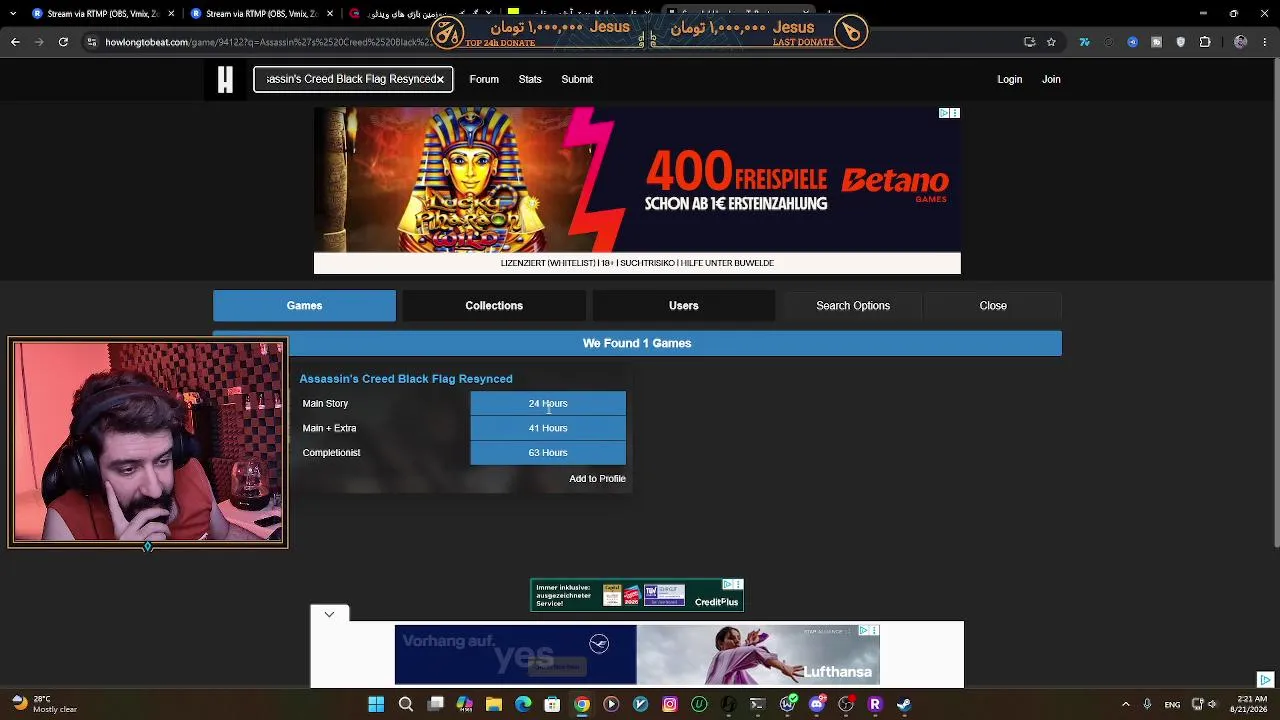Open Microsoft Store from the taskbar
This screenshot has width=1280, height=720.
pyautogui.click(x=552, y=705)
